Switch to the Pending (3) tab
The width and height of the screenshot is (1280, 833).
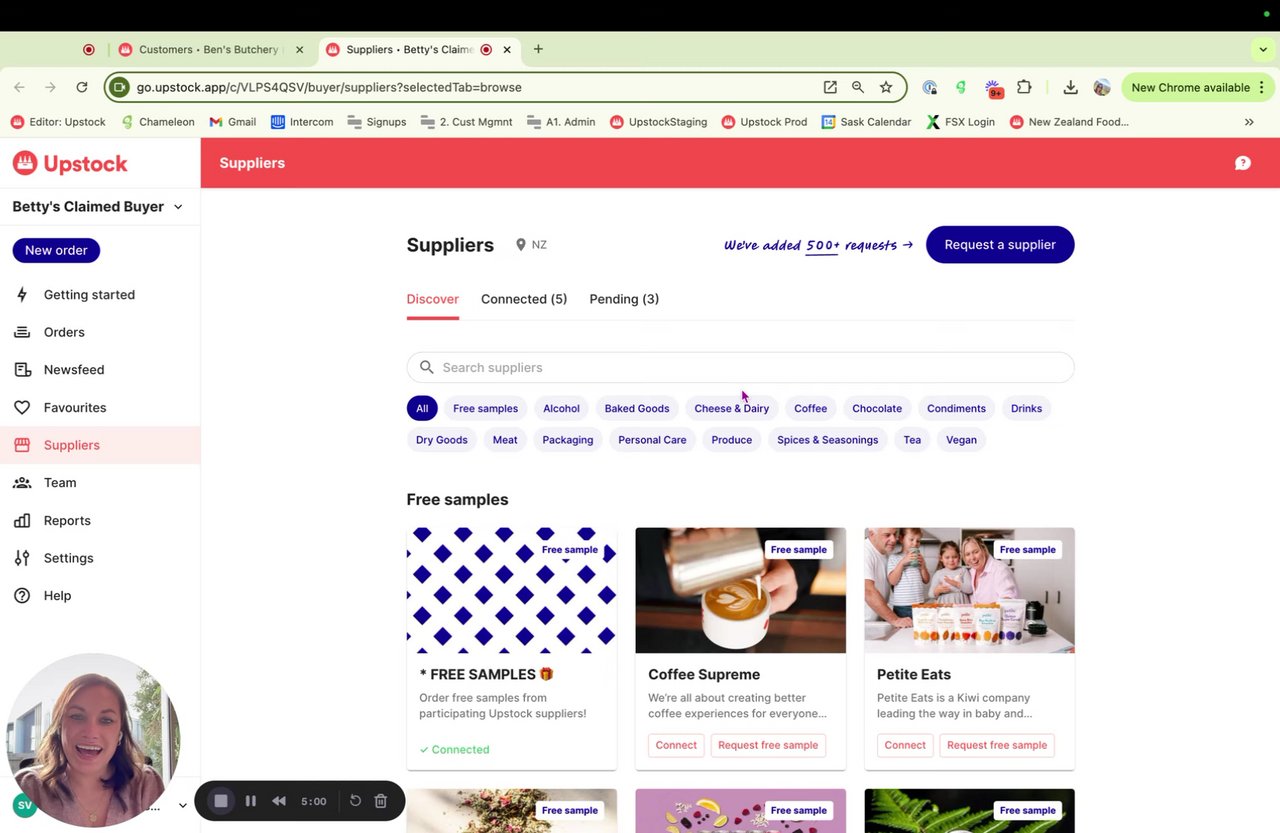(624, 299)
